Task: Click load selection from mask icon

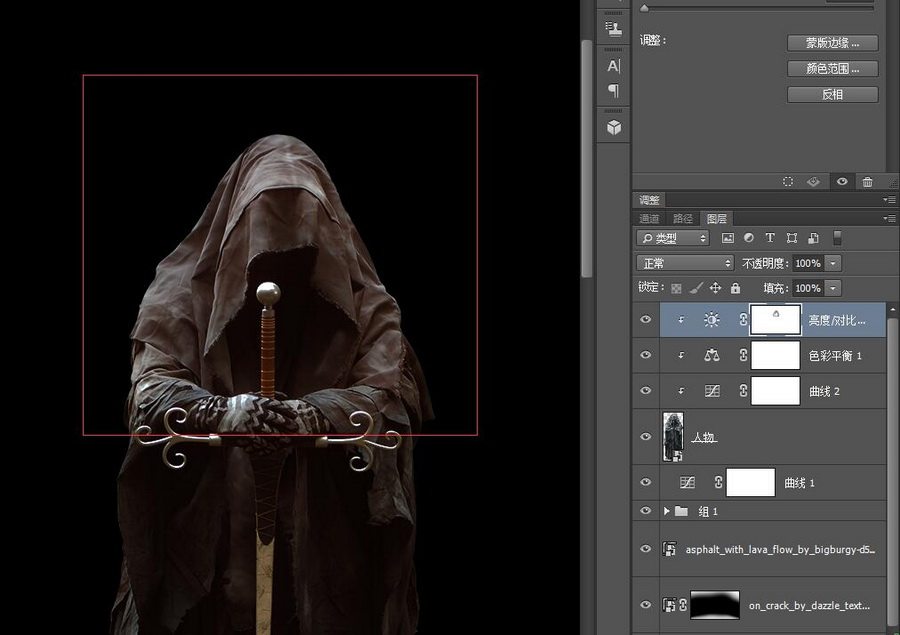Action: click(x=788, y=181)
